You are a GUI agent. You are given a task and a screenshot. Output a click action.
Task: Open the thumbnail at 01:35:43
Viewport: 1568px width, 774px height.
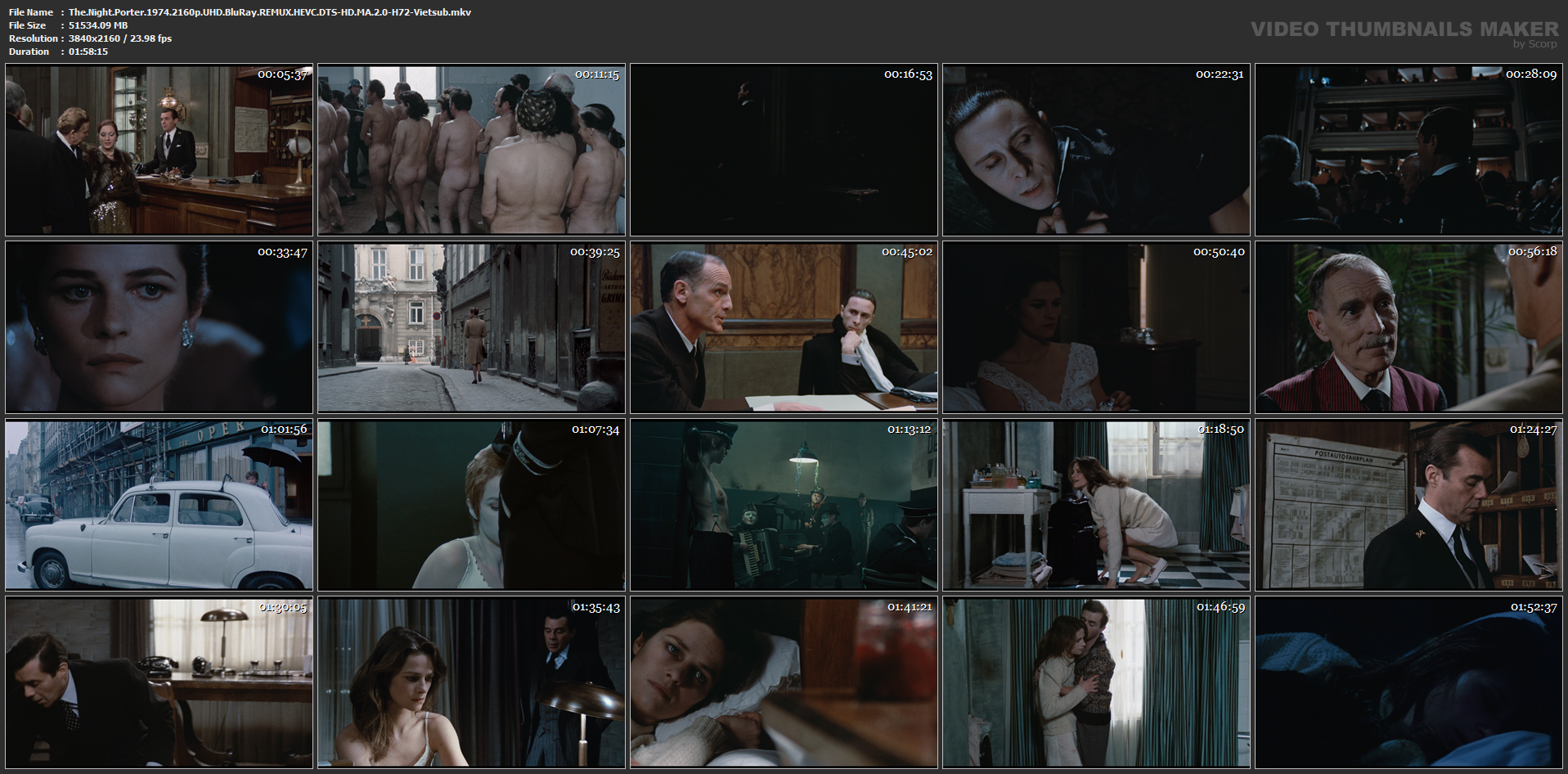472,682
